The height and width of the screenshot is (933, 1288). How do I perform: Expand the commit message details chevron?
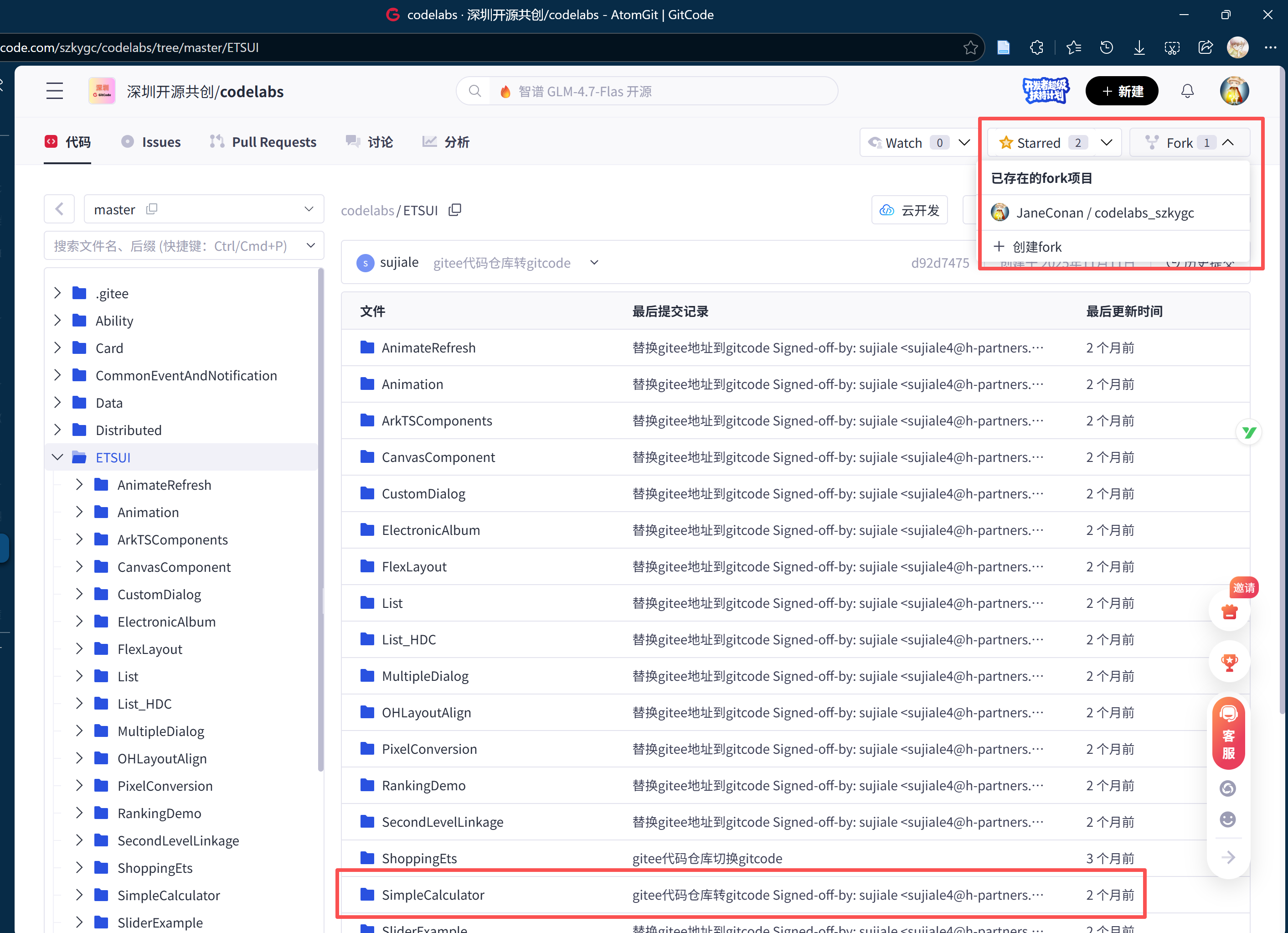pyautogui.click(x=594, y=263)
